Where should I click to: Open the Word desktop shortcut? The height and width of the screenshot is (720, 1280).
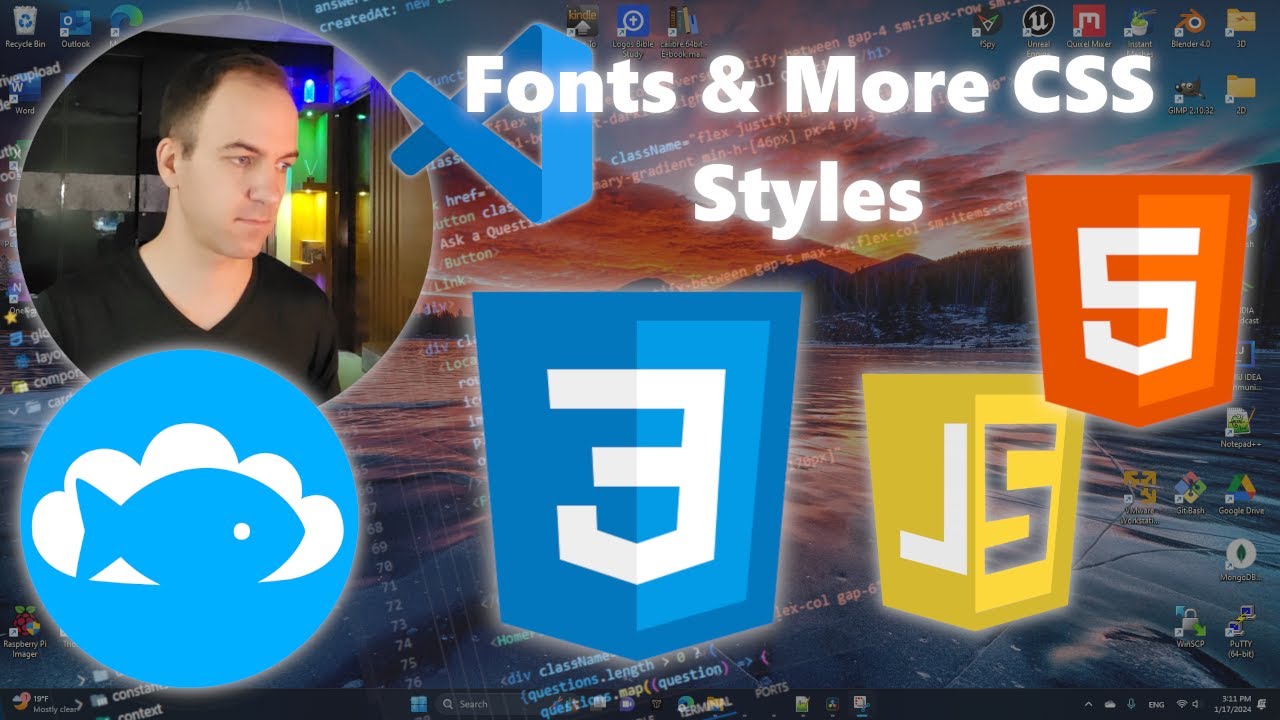point(24,96)
